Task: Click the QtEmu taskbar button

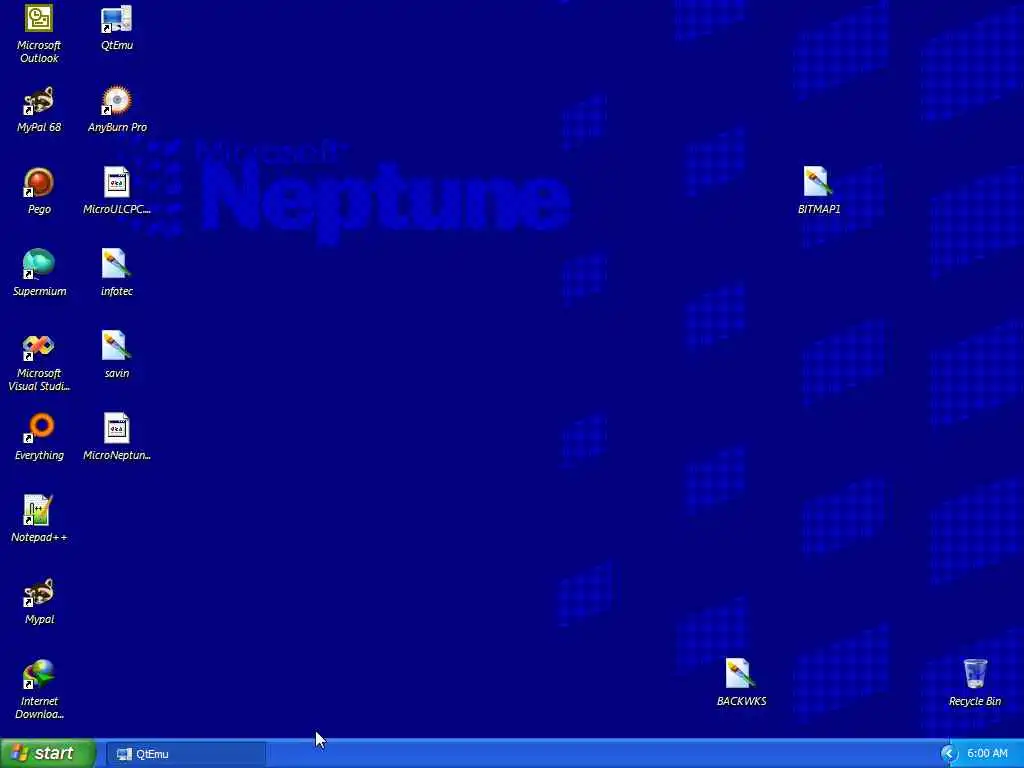Action: 185,754
